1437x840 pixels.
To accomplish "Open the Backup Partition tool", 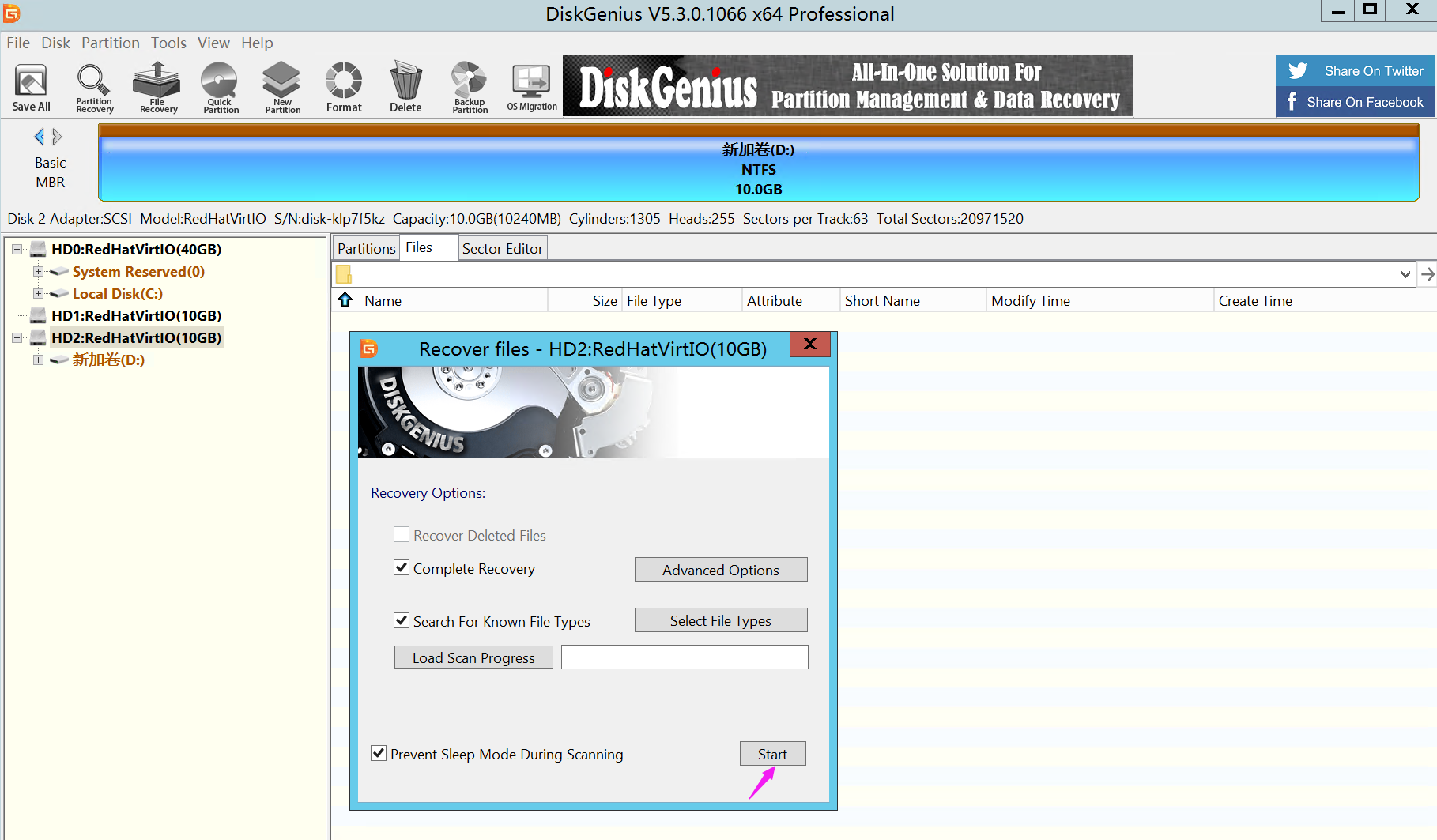I will (x=470, y=88).
